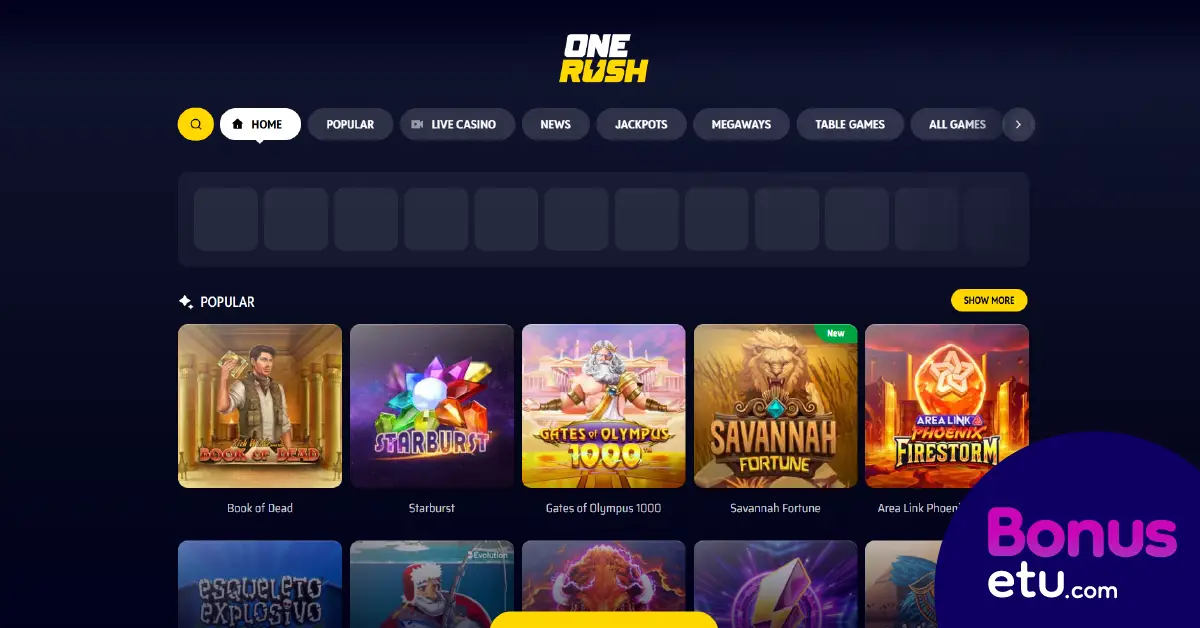This screenshot has height=628, width=1200.
Task: Show the All Games category
Action: pos(957,124)
